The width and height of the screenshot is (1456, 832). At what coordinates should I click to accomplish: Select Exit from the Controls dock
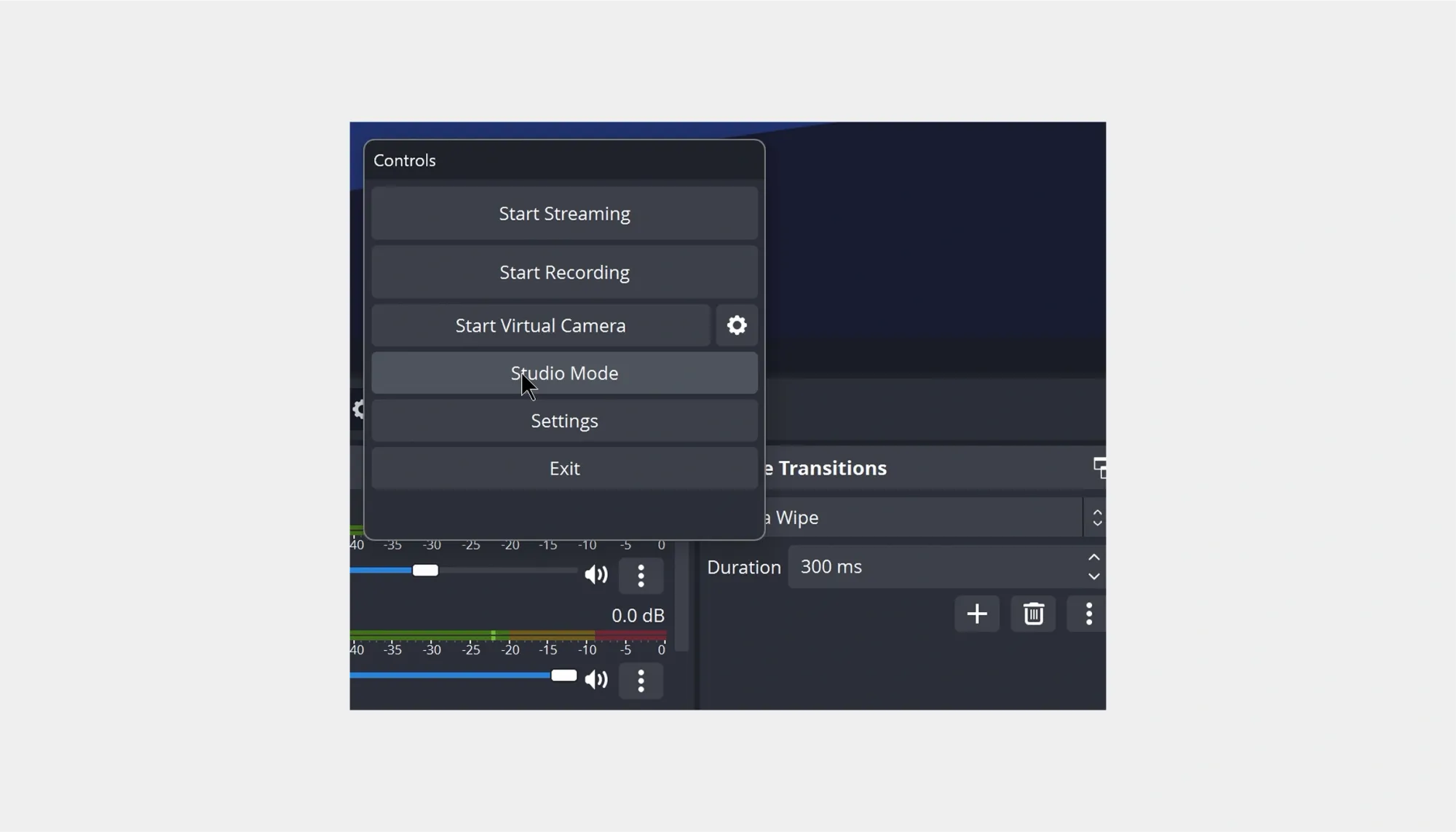click(x=564, y=468)
